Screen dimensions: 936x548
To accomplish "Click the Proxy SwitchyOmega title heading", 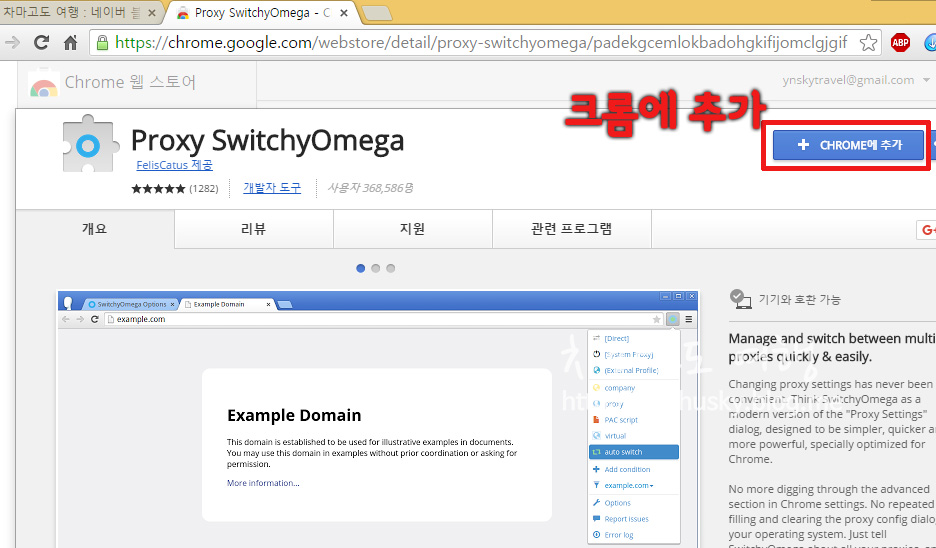I will (x=267, y=141).
